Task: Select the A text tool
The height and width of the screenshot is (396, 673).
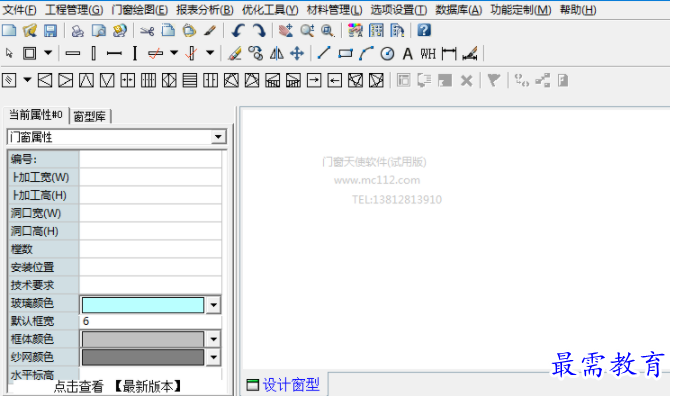Action: pyautogui.click(x=408, y=54)
